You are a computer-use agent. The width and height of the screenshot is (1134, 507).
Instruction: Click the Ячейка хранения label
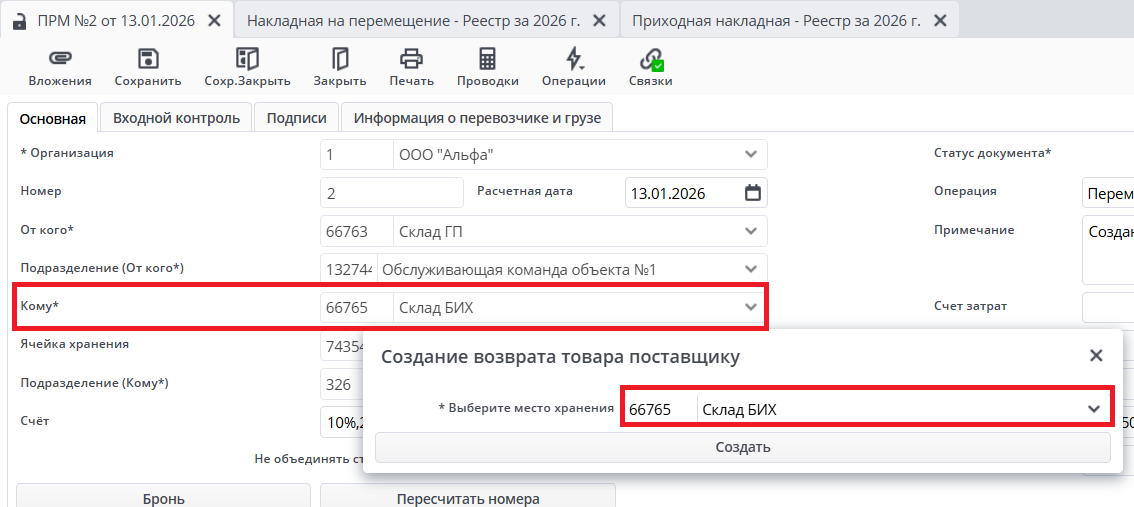tap(74, 344)
